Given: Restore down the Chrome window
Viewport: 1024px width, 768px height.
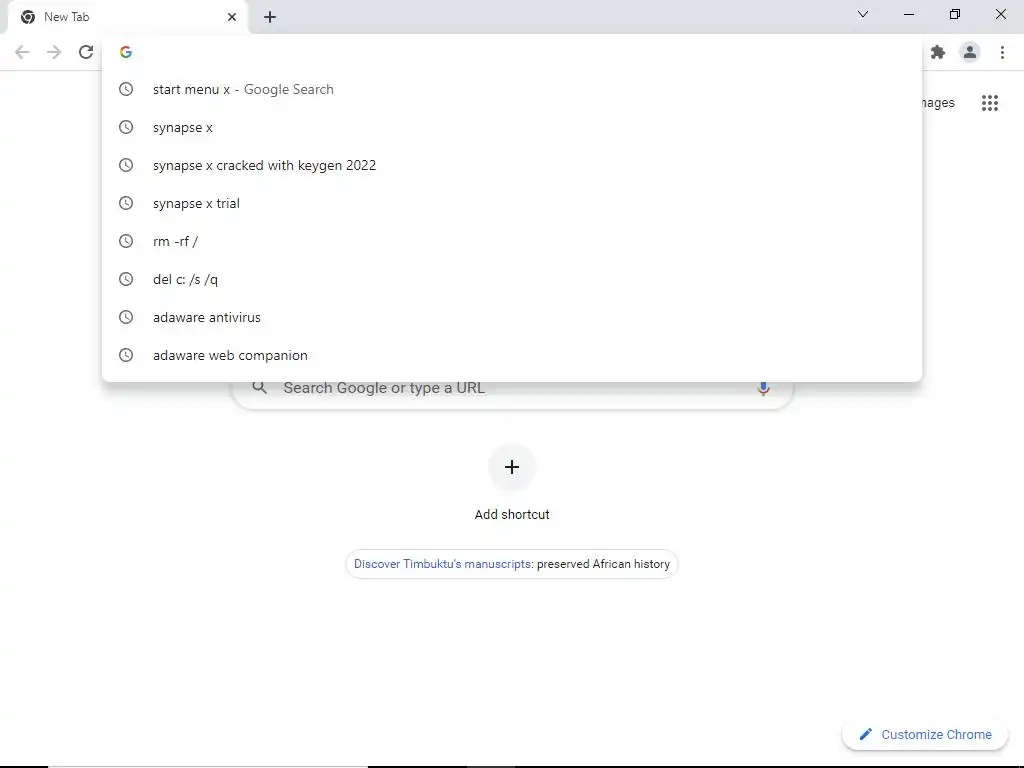Looking at the screenshot, I should click(955, 14).
